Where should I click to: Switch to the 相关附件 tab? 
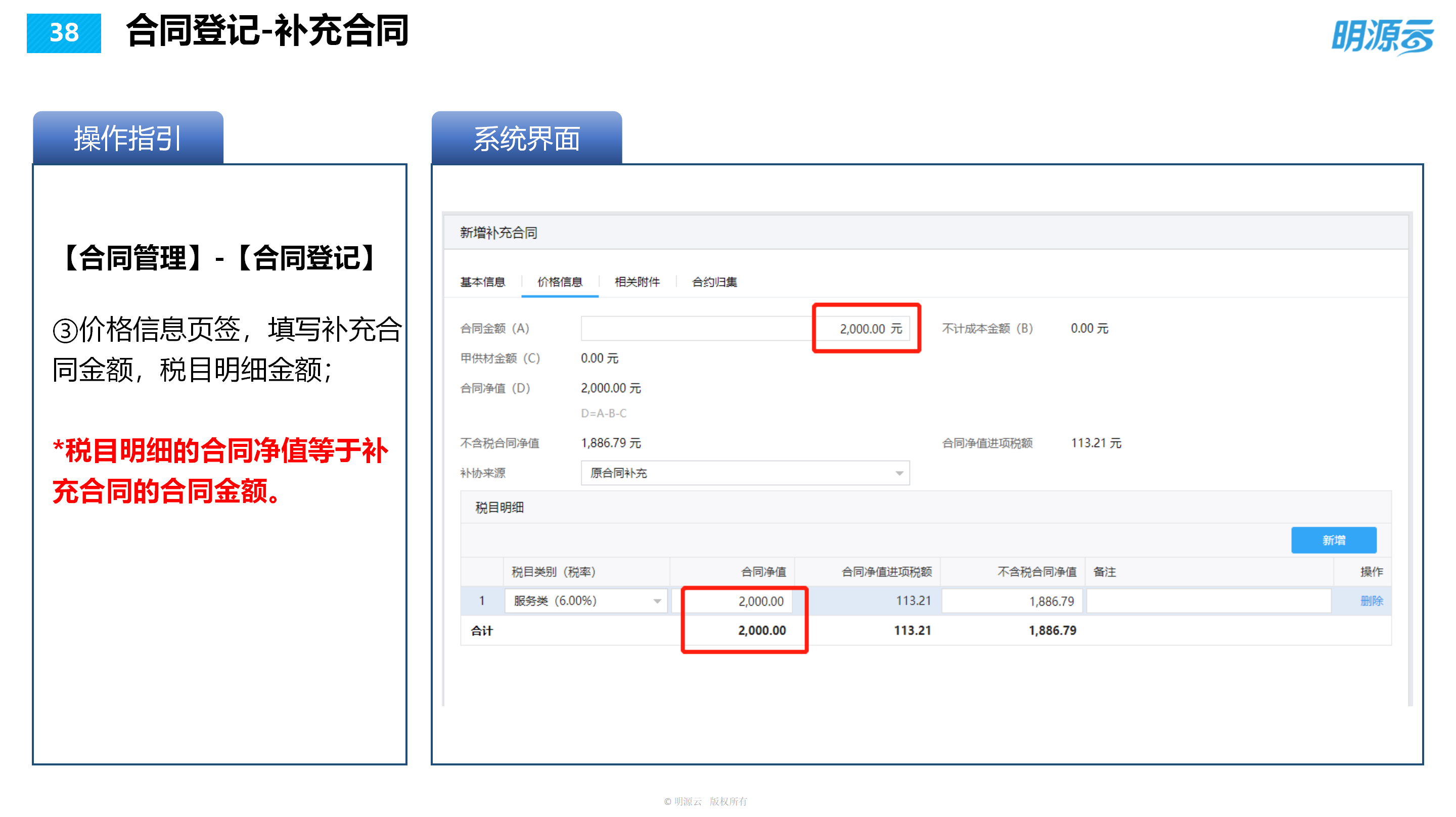pyautogui.click(x=638, y=282)
